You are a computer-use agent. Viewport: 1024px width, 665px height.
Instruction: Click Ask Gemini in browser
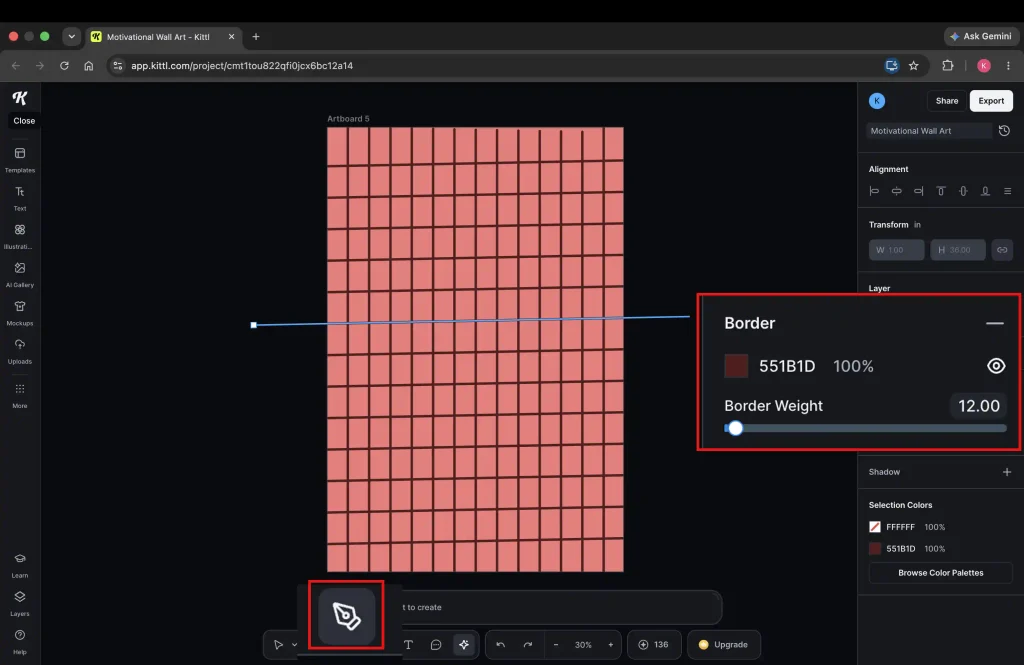[x=981, y=37]
